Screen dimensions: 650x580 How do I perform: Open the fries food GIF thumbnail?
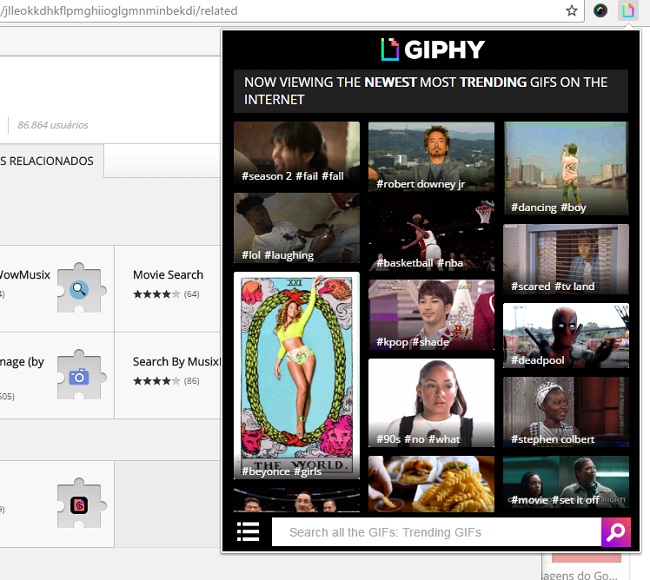pos(431,484)
